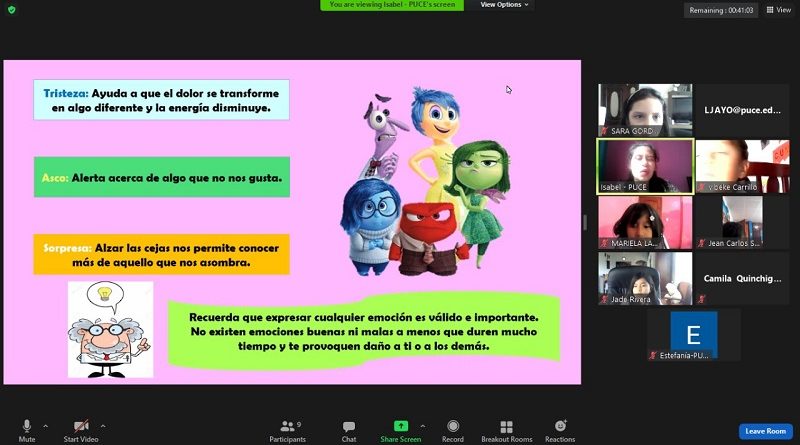Viewport: 800px width, 445px height.
Task: Click the green Share Screen icon
Action: (401, 426)
